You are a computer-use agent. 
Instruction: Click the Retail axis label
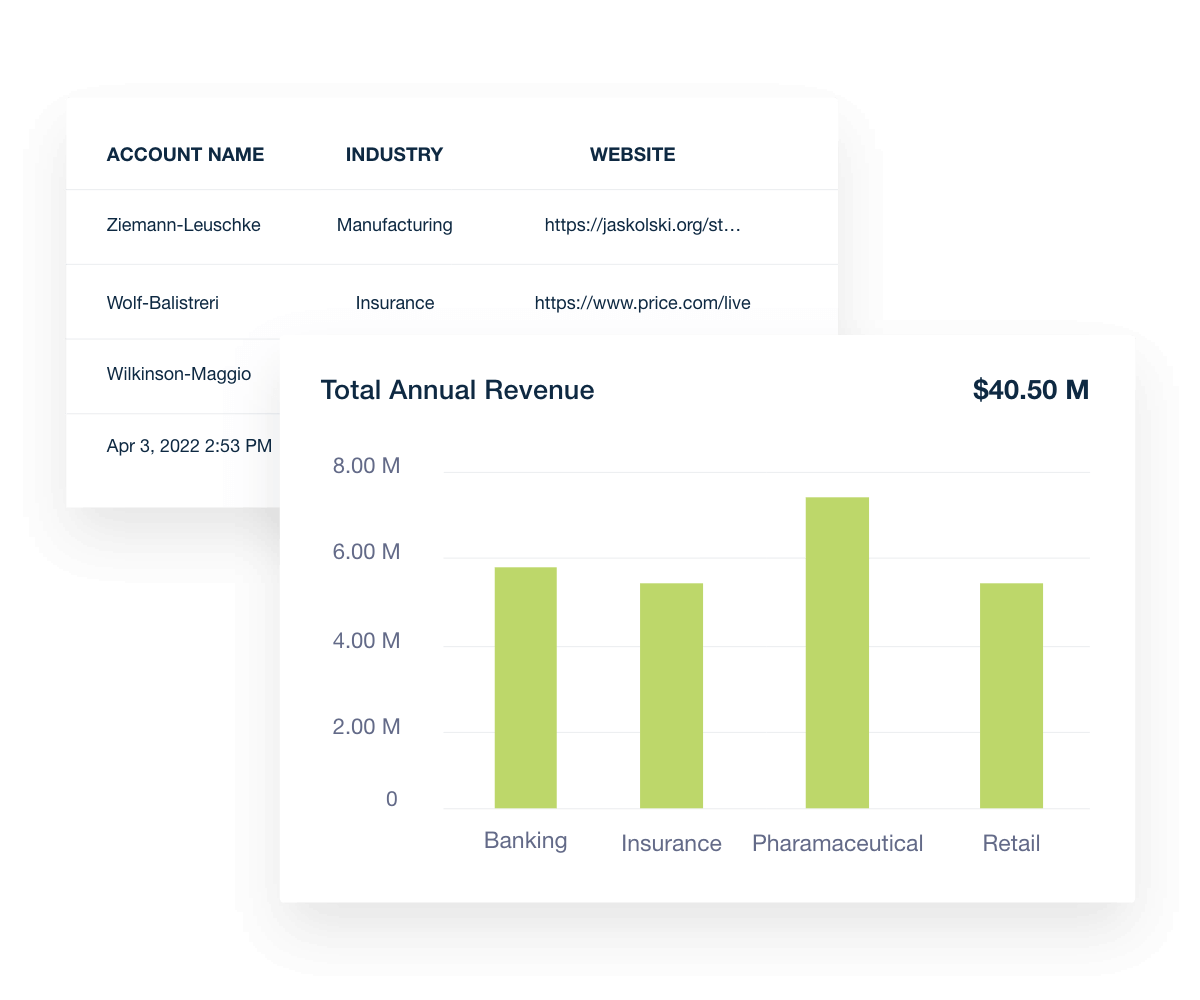point(1011,843)
